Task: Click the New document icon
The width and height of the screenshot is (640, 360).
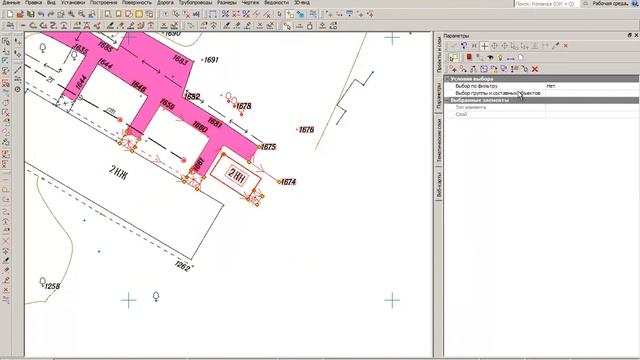Action: (10, 14)
